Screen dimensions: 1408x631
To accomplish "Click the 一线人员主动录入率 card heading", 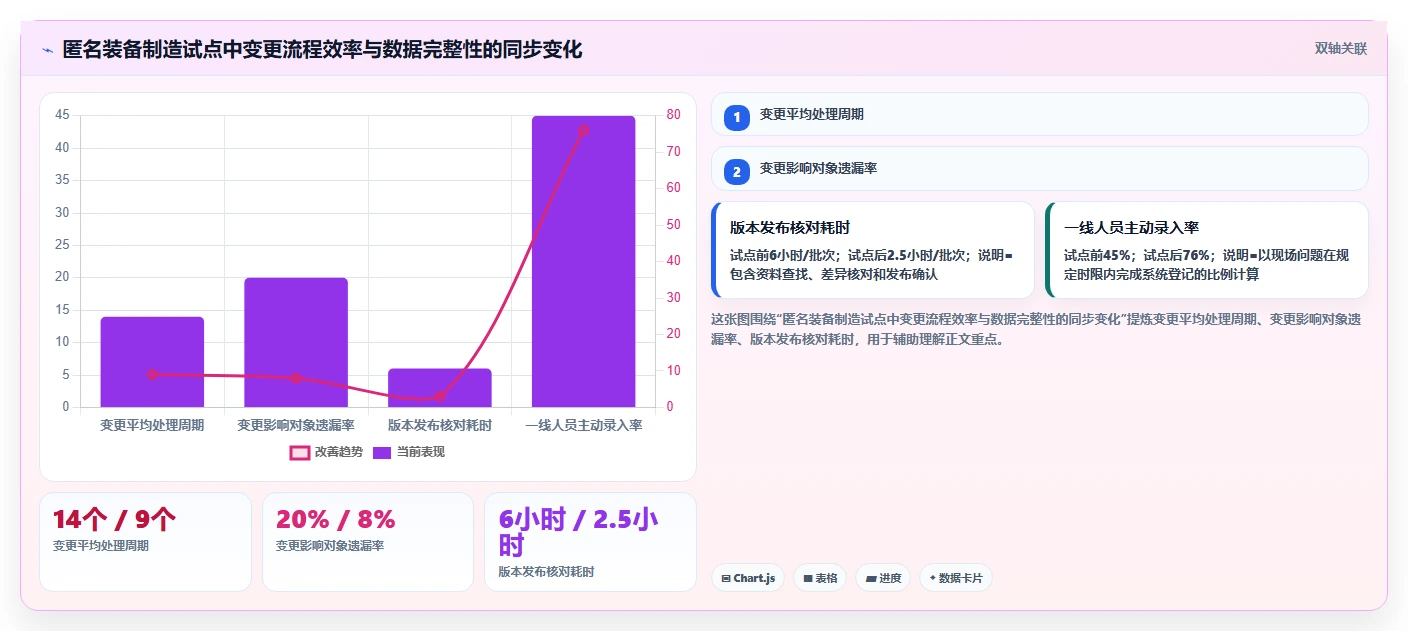I will point(1131,228).
